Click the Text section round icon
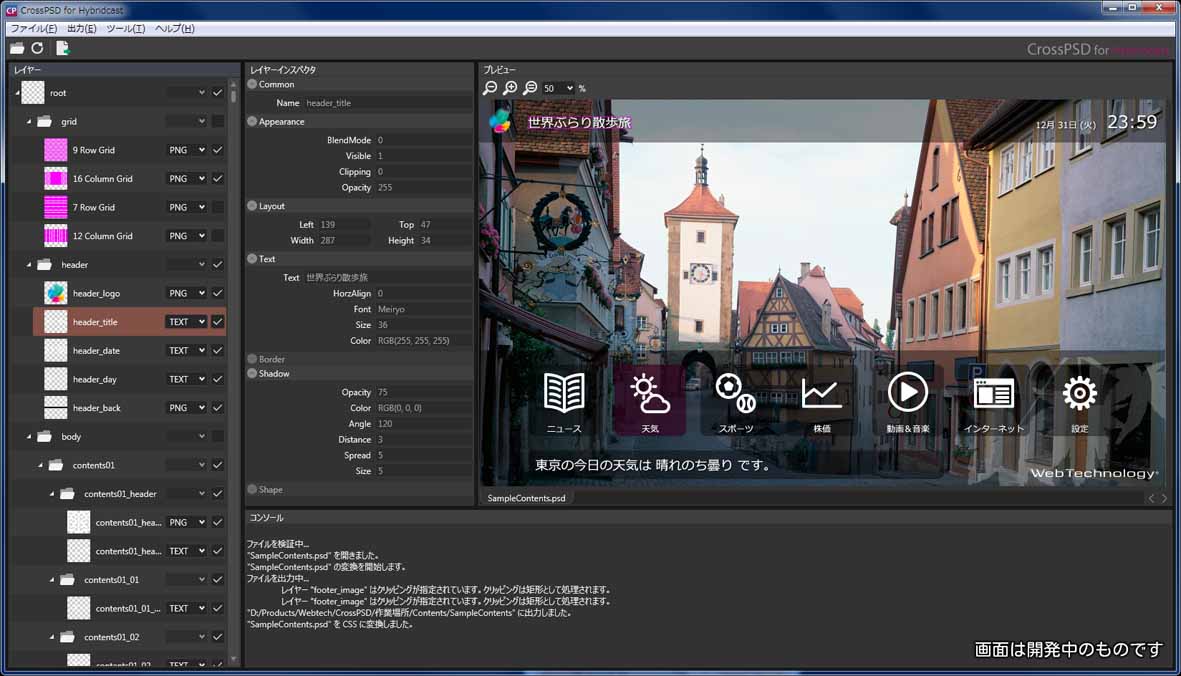The width and height of the screenshot is (1181, 676). click(x=252, y=258)
